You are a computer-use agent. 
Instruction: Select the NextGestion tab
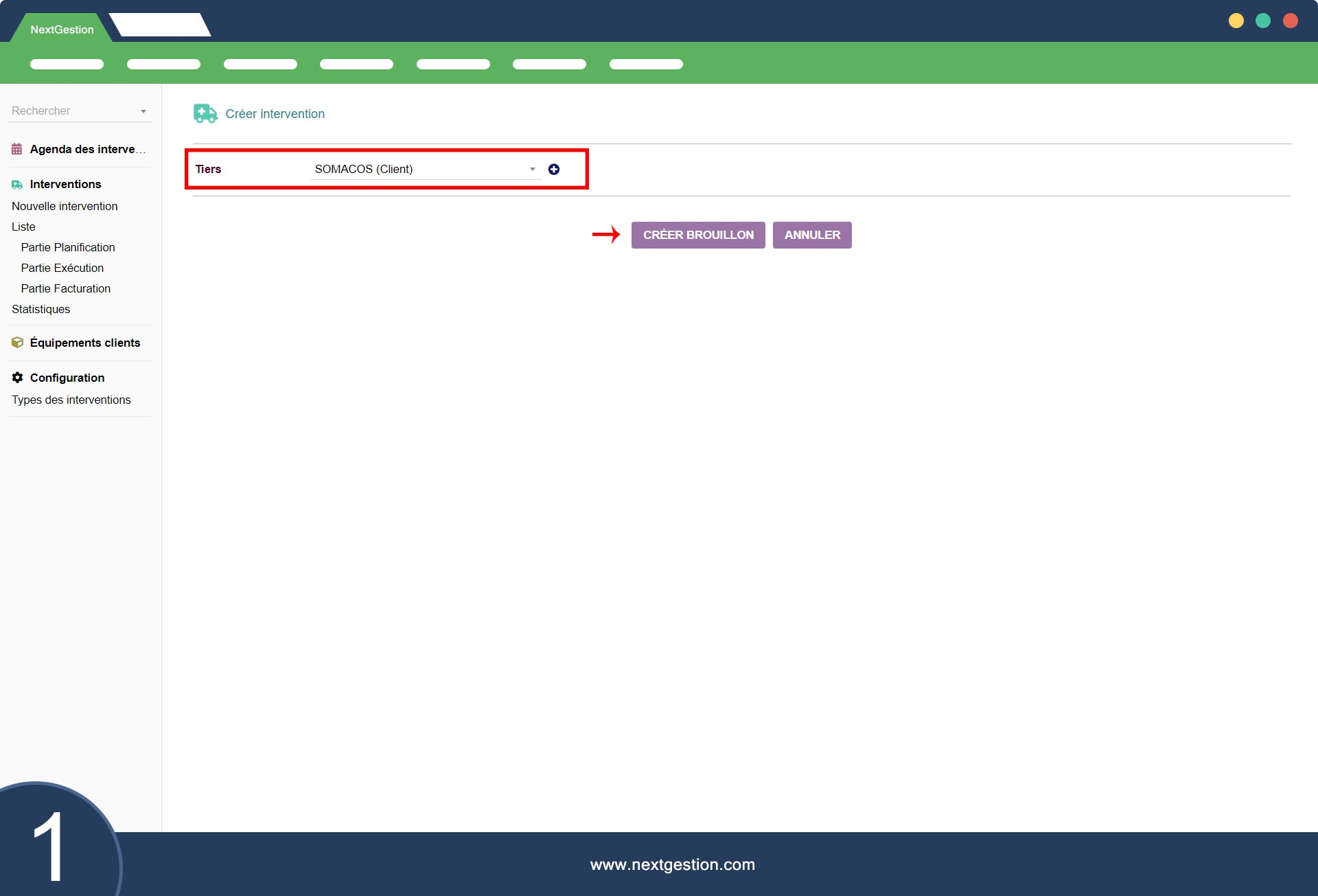click(62, 30)
